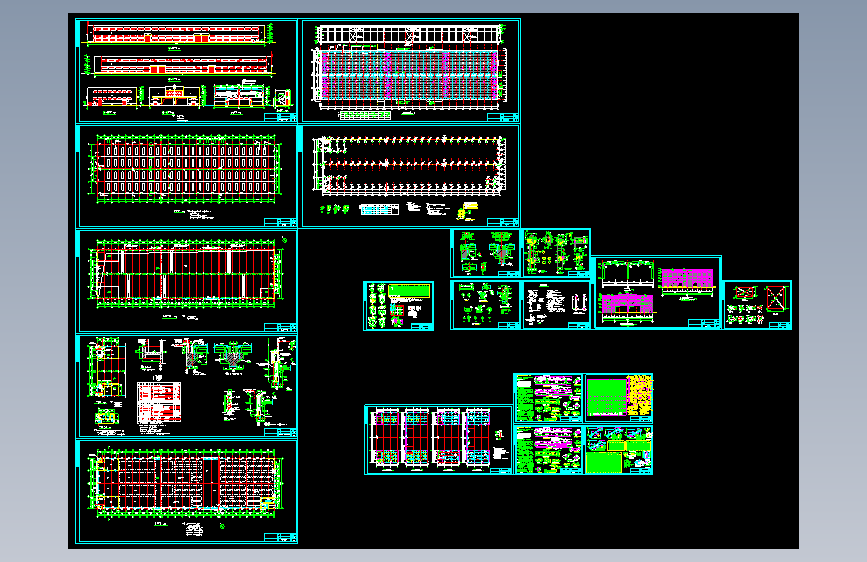The width and height of the screenshot is (867, 562).
Task: Select the lower-left small green detail sheet
Action: (485, 305)
